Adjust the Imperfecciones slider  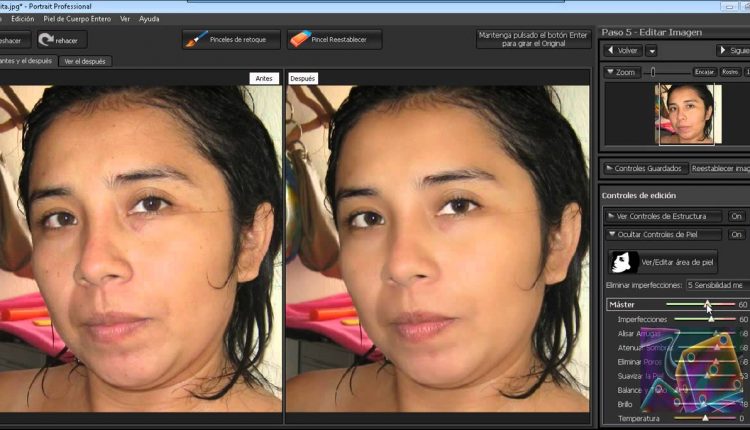pos(711,319)
